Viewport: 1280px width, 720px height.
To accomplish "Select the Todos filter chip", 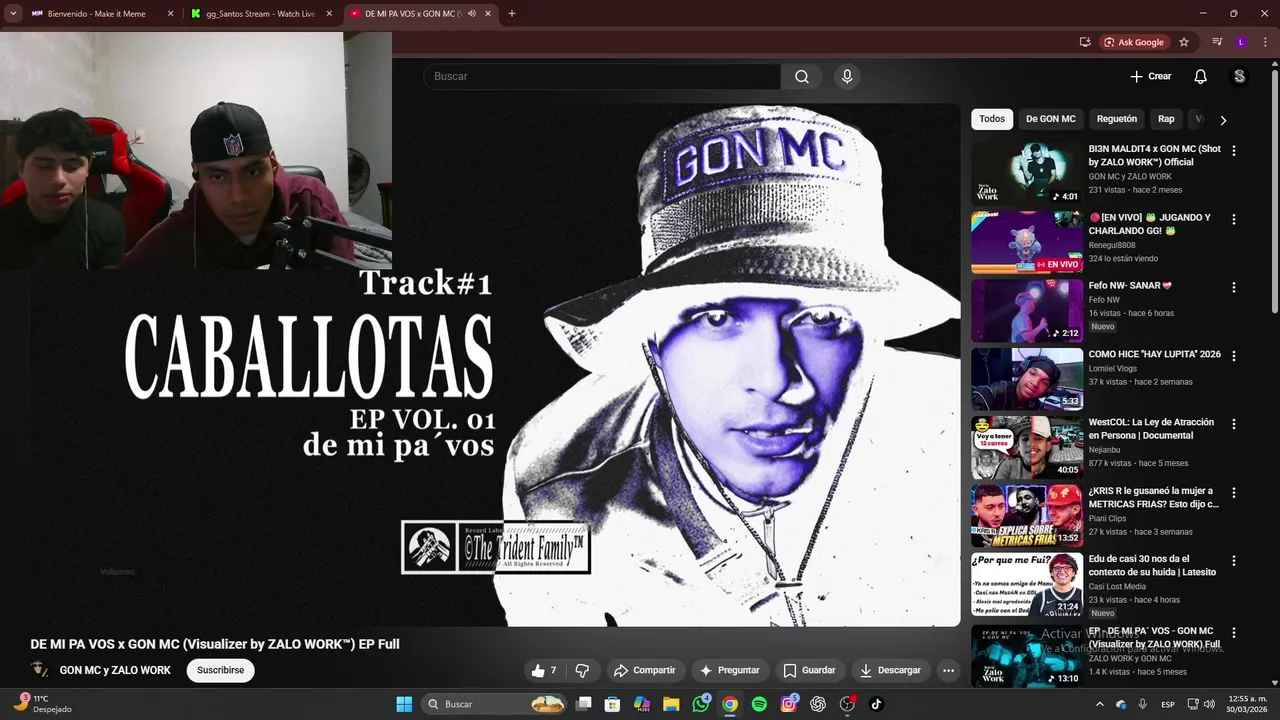I will pos(992,119).
